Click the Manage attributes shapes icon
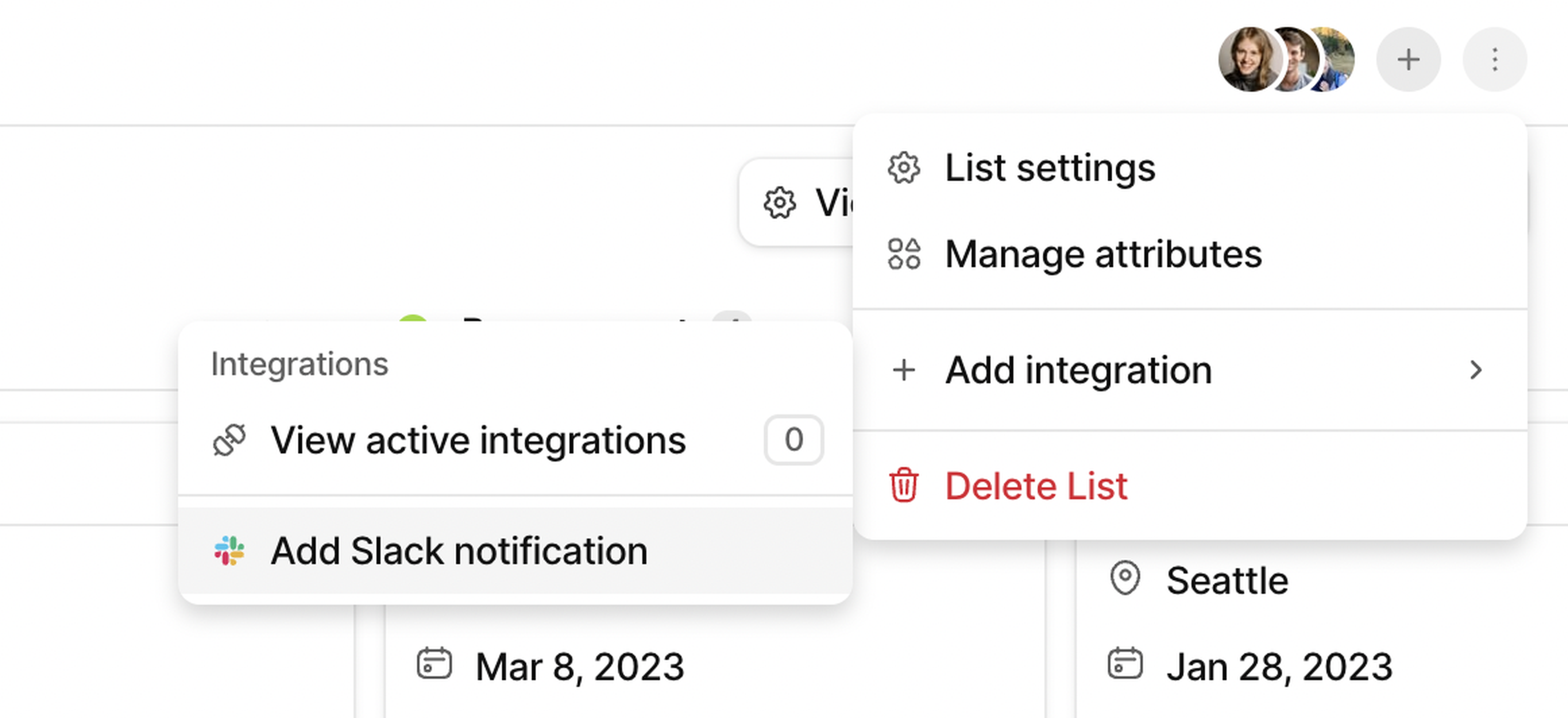Viewport: 1568px width, 718px height. [x=904, y=254]
